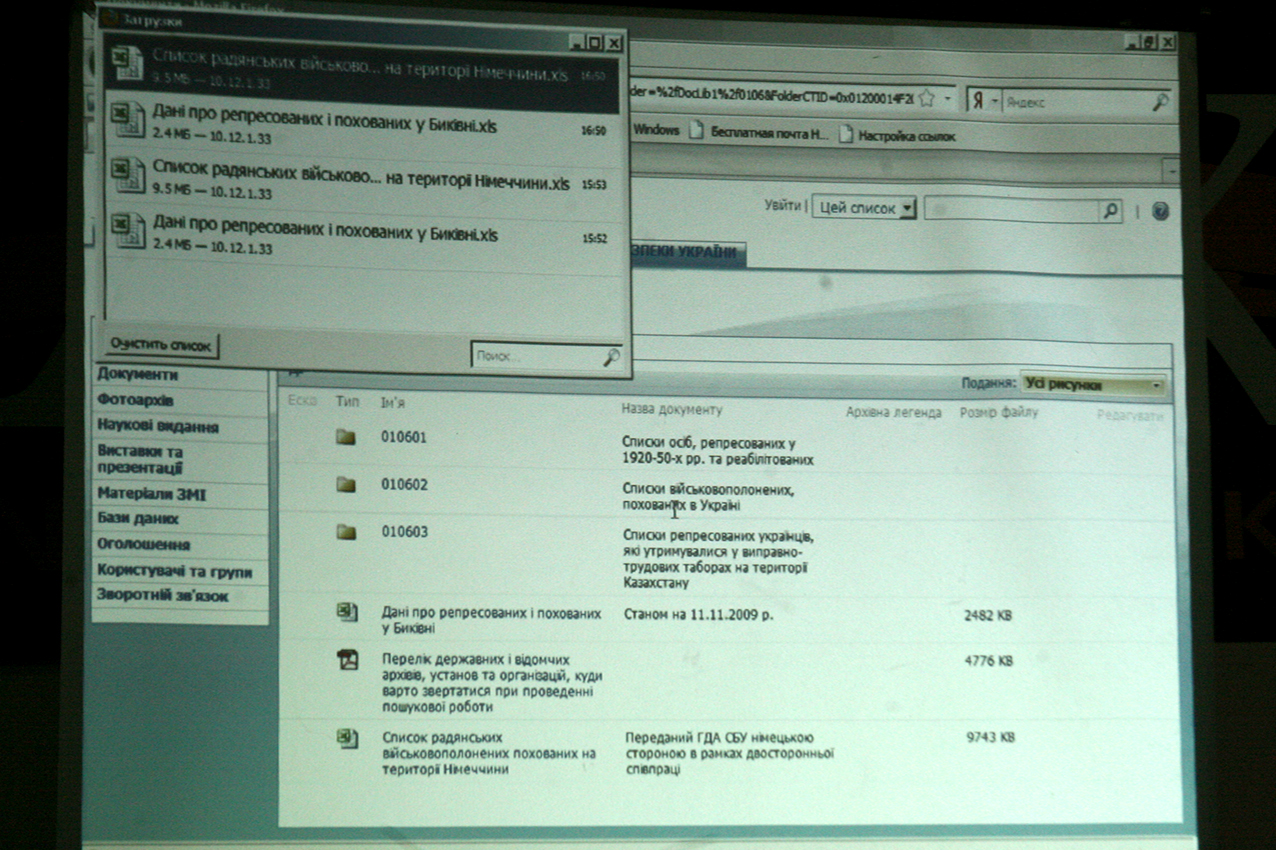Click the page icon of Настройка ссылок bookmark
Image resolution: width=1276 pixels, height=850 pixels.
coord(846,134)
